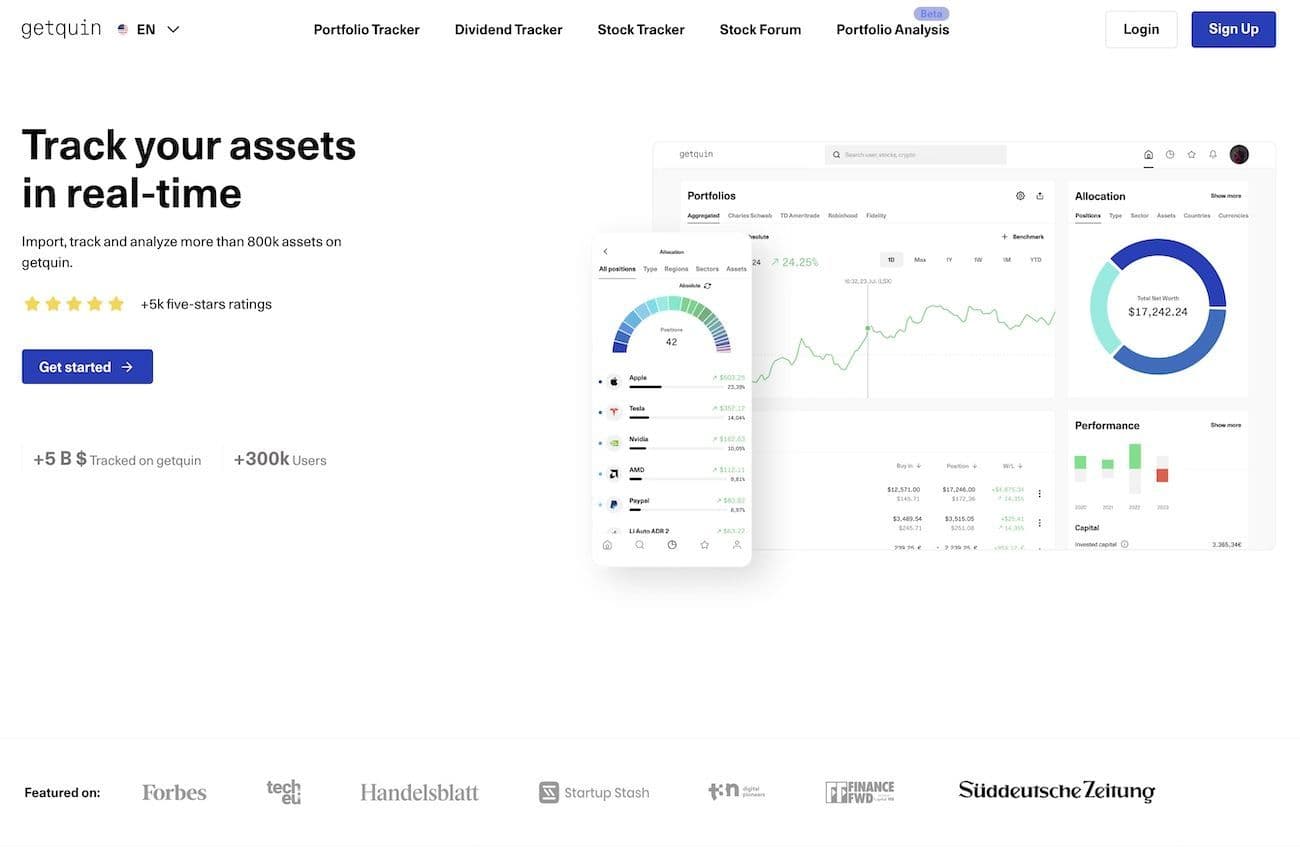Select the Max chart range
Screen dimensions: 1300x860
(920, 260)
